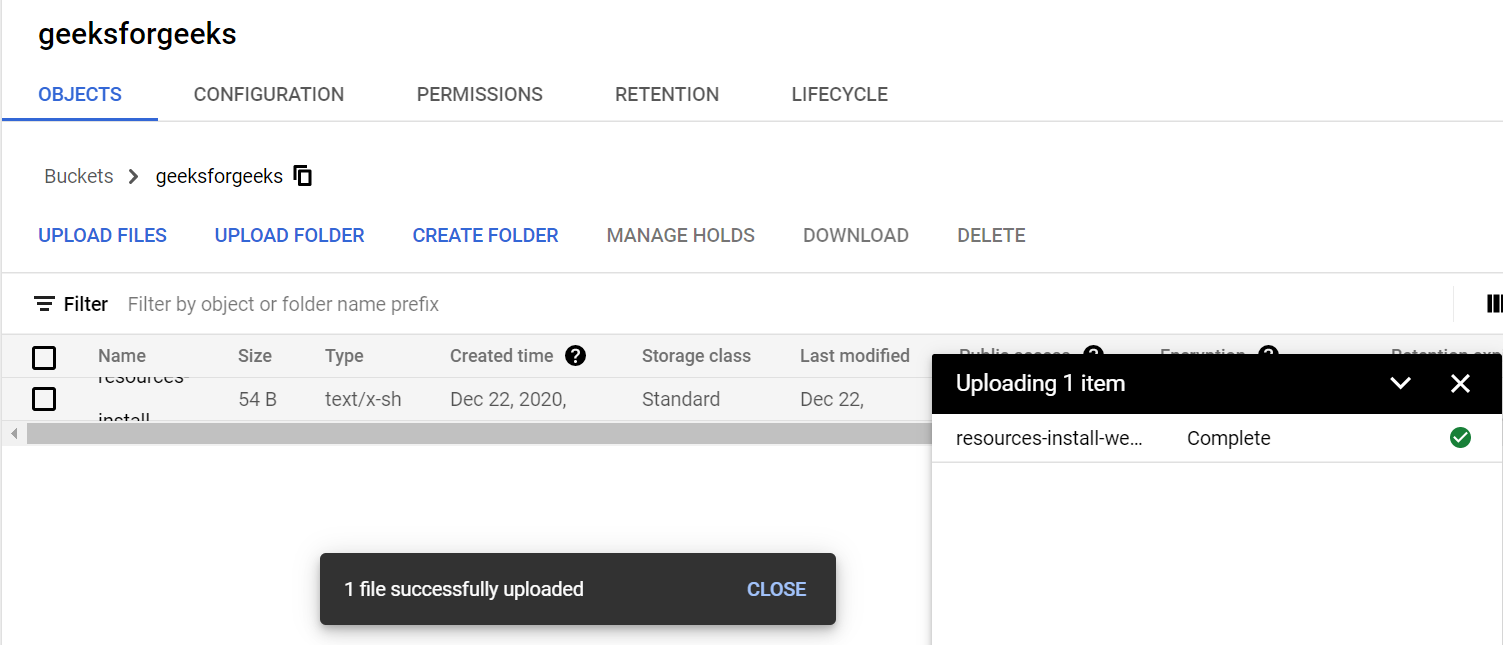This screenshot has height=645, width=1503.
Task: Click help icon beside Created time
Action: [575, 356]
